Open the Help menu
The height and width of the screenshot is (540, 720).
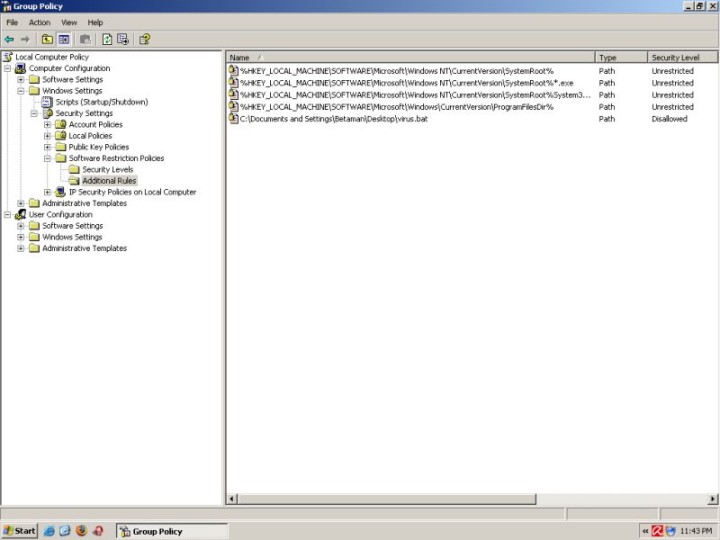(95, 22)
